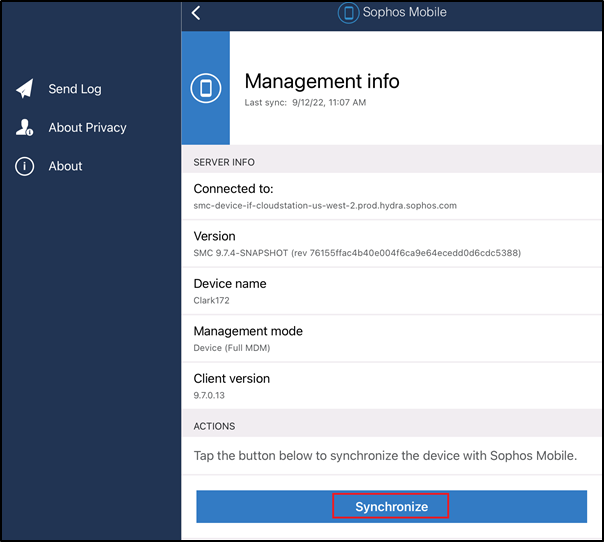Click the Sophos Mobile phone logo icon
The width and height of the screenshot is (604, 542).
[348, 13]
